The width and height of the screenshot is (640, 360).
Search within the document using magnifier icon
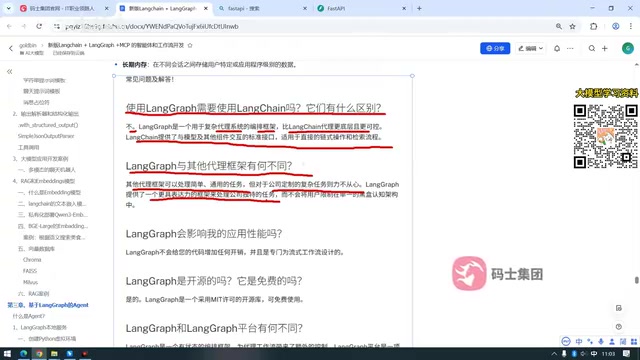591,48
